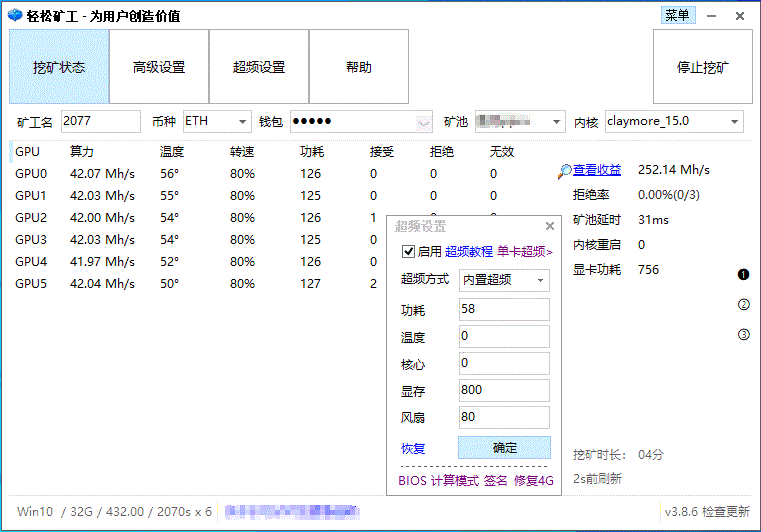Select the GPU4 row label
This screenshot has height=532, width=761.
[x=31, y=262]
